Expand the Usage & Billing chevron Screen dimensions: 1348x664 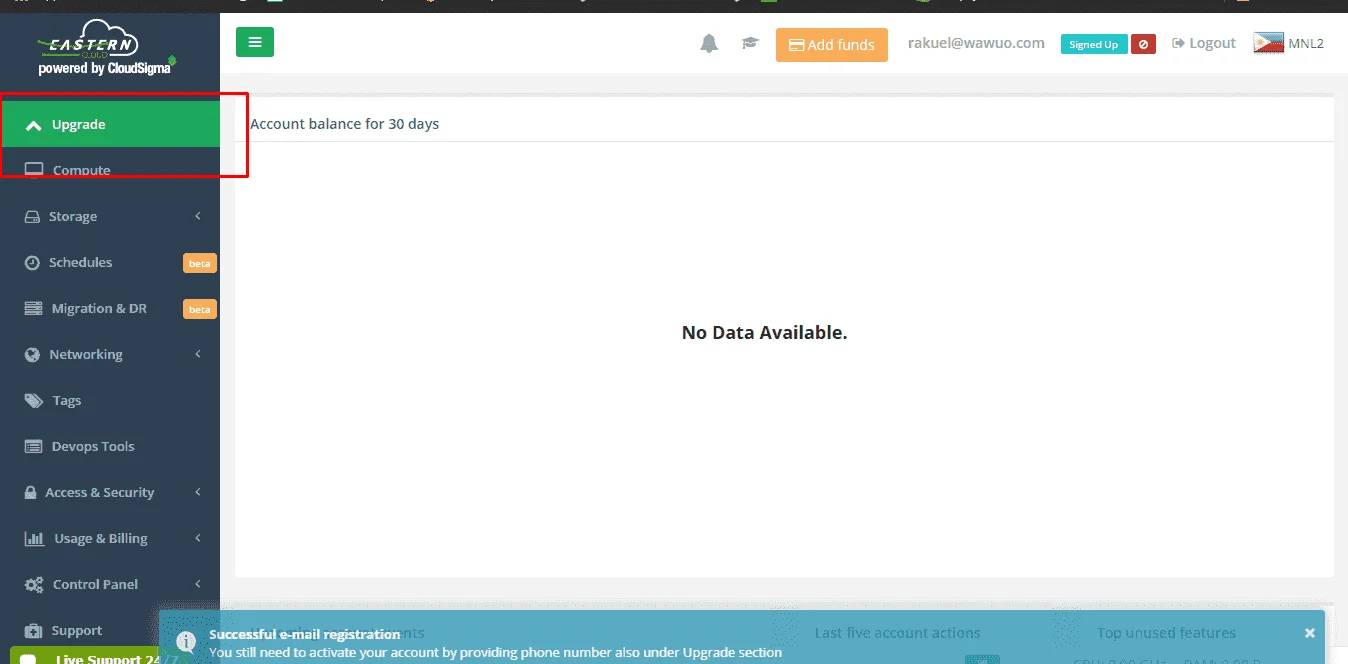point(198,538)
